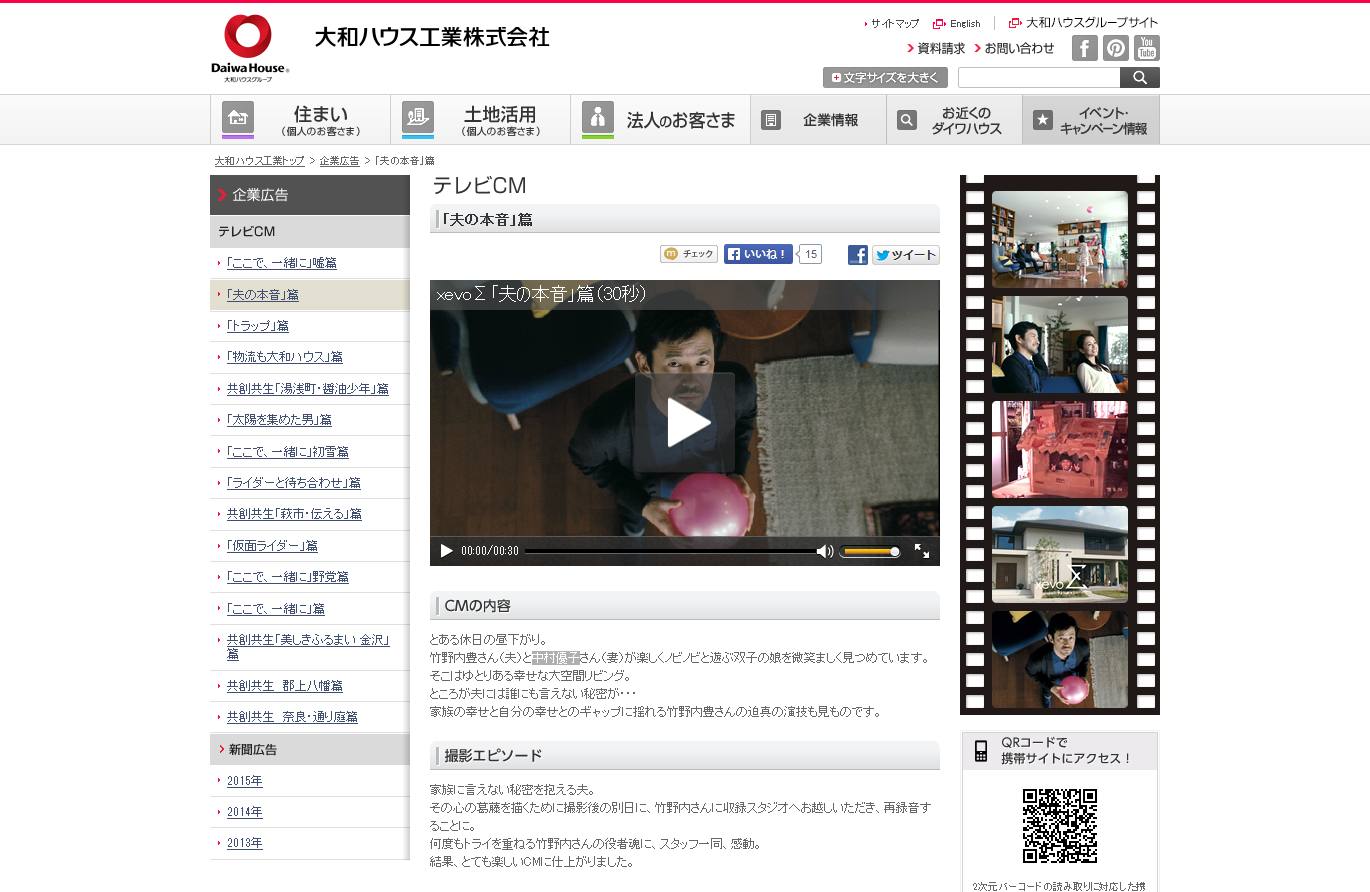Viewport: 1370px width, 892px height.
Task: Select 「ライダーと待ち合わせ」篇 in sidebar
Action: (293, 483)
